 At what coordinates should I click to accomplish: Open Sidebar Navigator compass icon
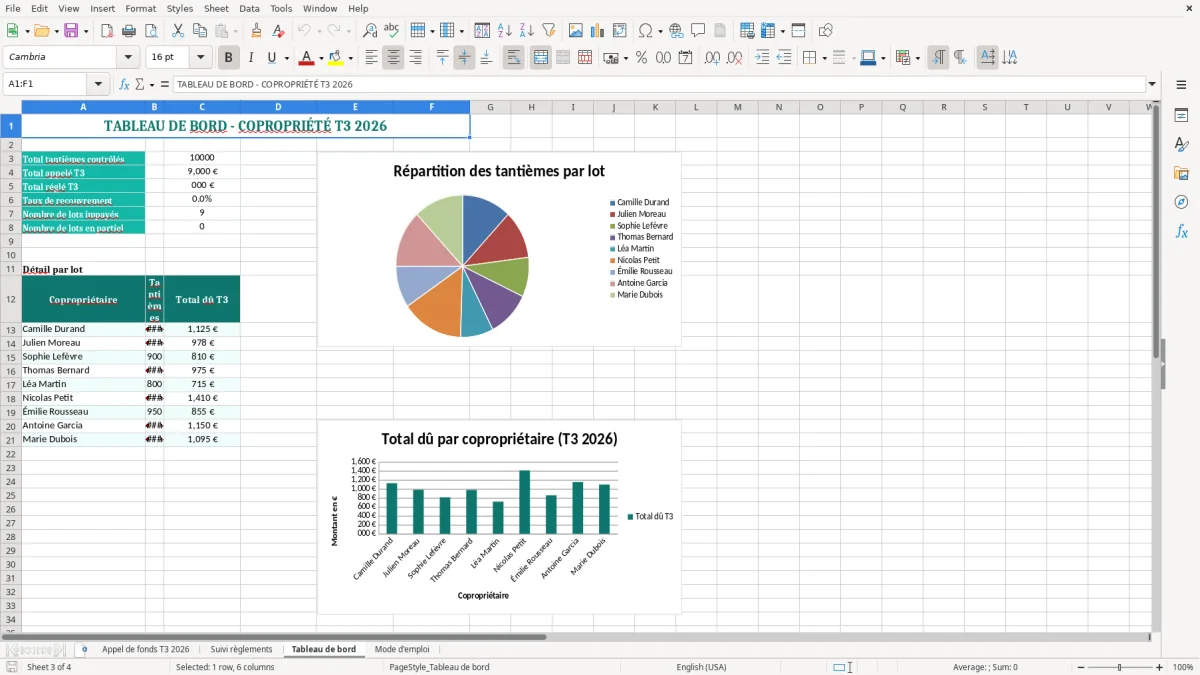point(1181,203)
